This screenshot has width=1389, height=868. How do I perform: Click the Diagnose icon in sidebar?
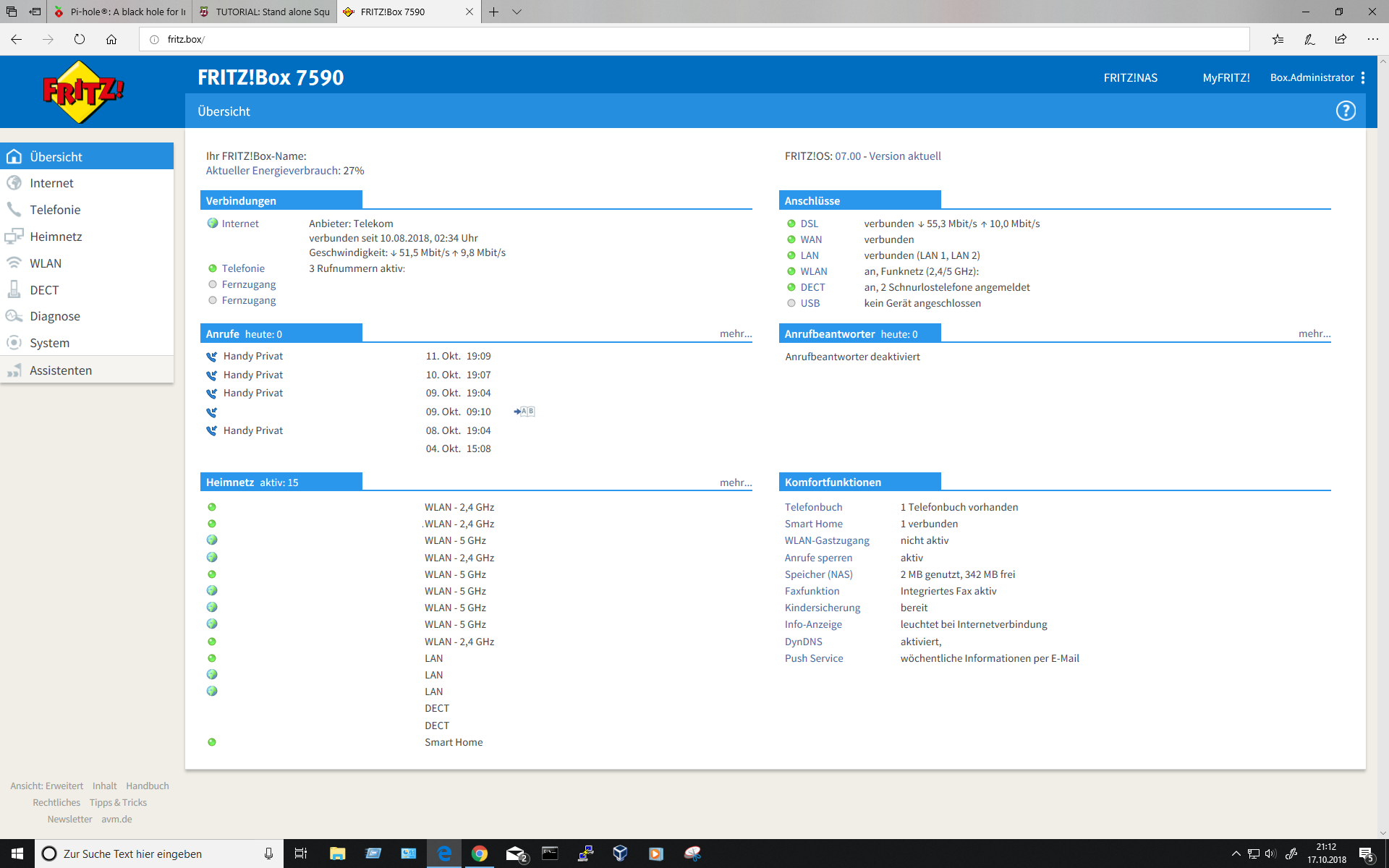14,316
